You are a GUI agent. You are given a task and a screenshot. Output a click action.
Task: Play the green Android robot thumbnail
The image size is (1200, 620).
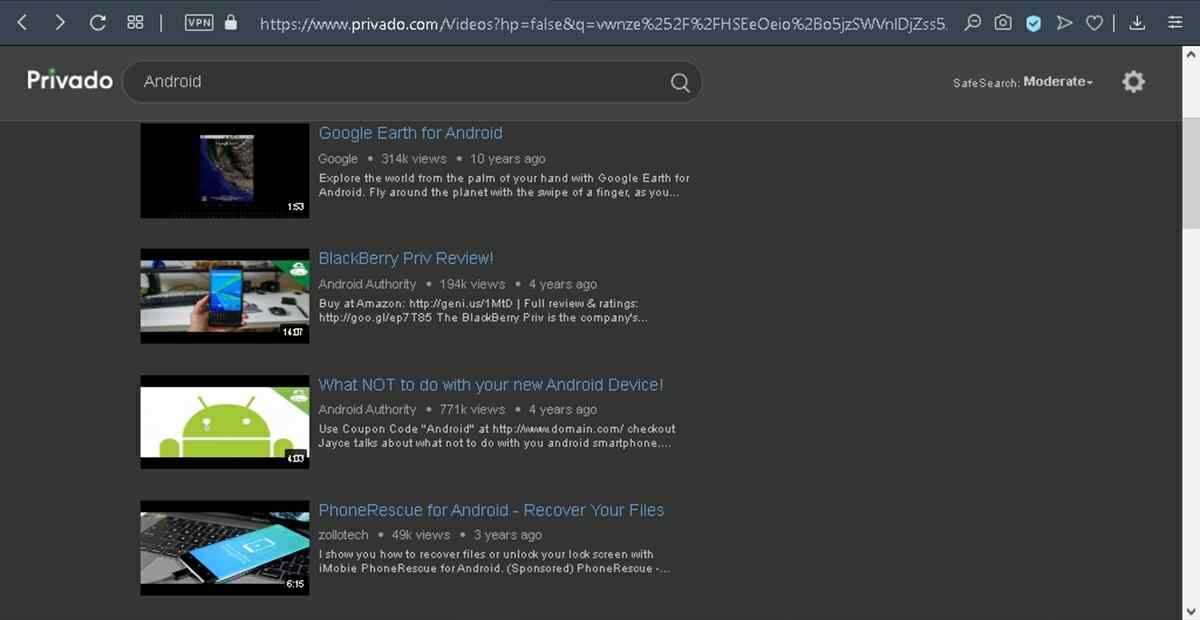(225, 422)
